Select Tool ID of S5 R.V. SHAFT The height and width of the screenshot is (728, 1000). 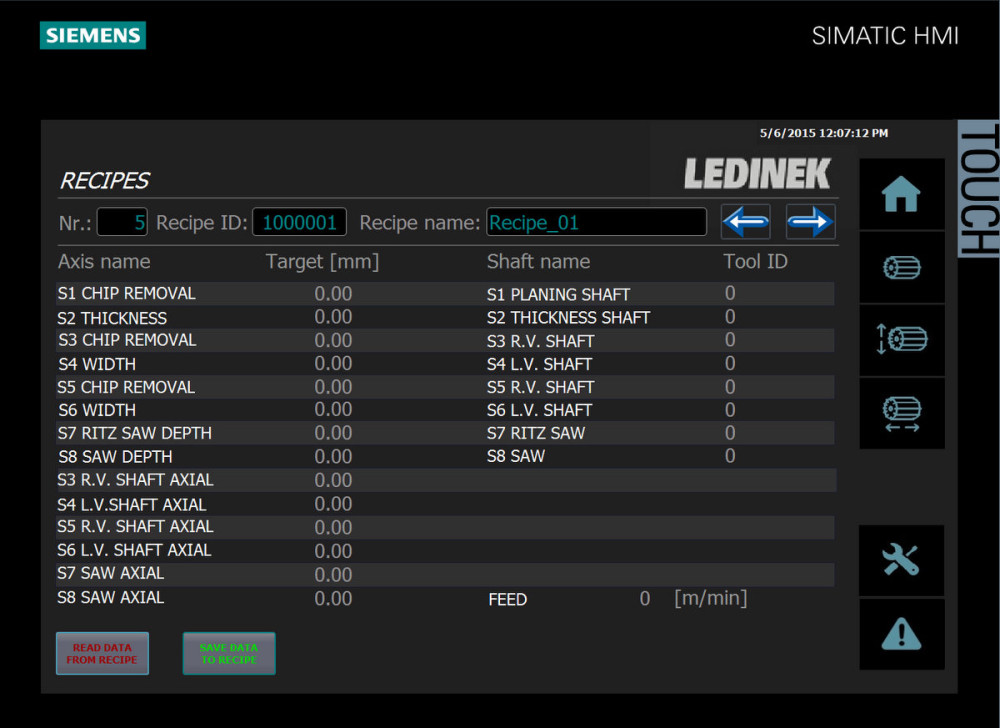point(730,387)
